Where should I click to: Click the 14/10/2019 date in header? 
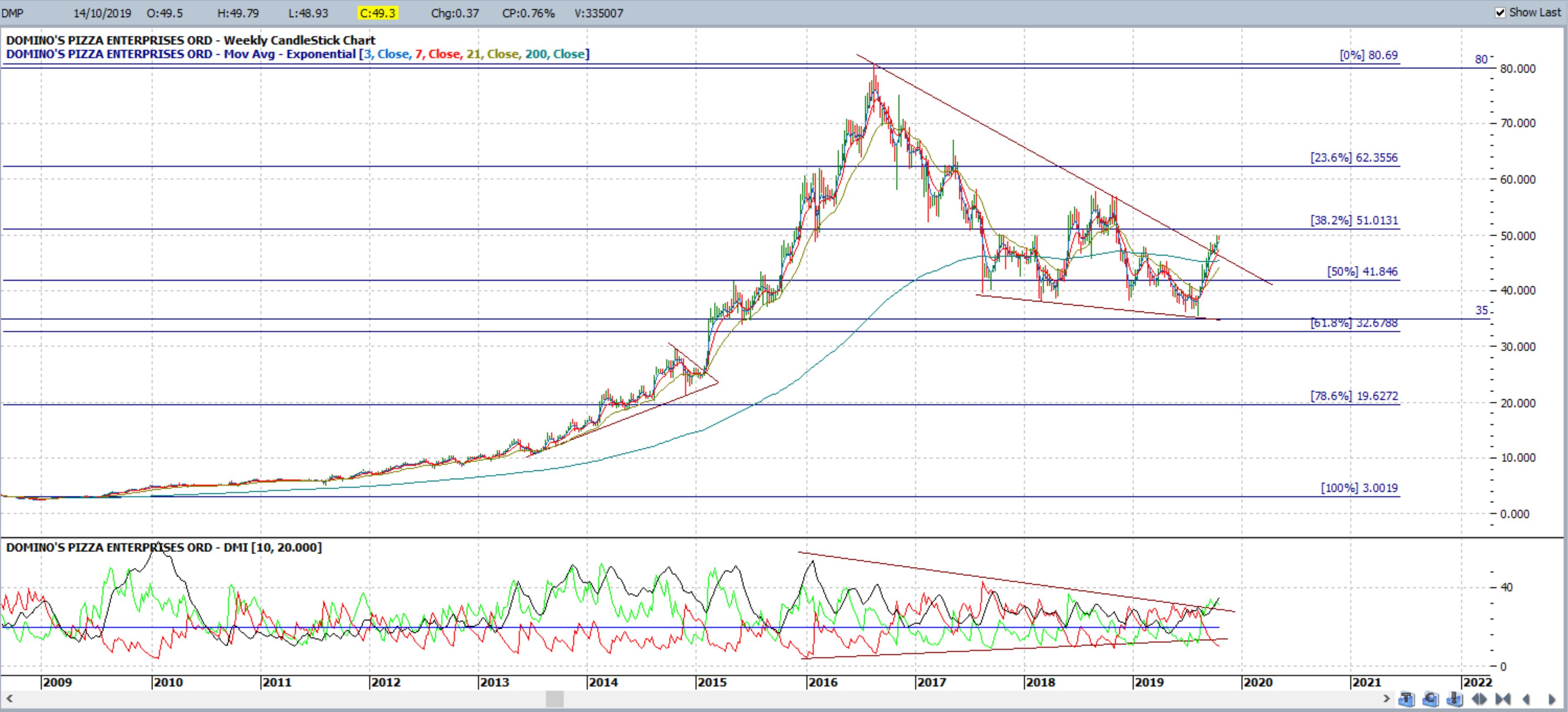pyautogui.click(x=102, y=13)
